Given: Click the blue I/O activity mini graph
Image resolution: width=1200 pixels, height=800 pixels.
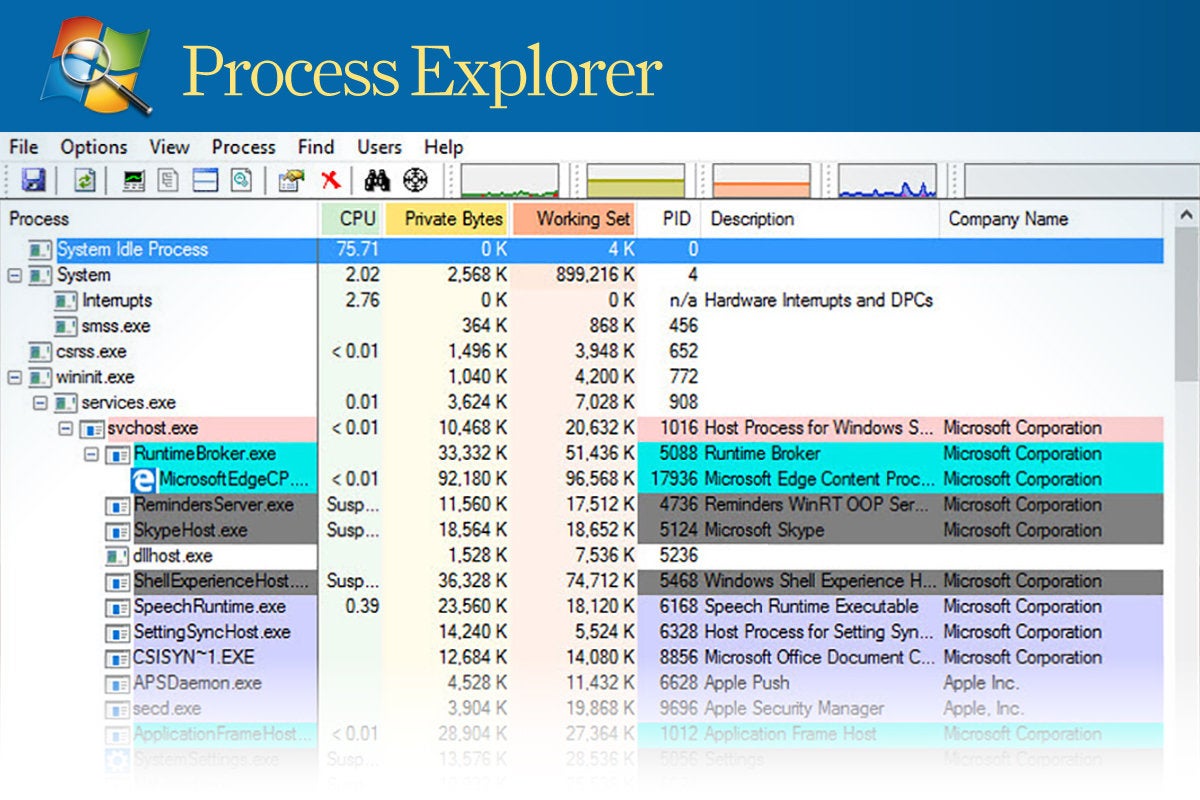Looking at the screenshot, I should pyautogui.click(x=887, y=181).
